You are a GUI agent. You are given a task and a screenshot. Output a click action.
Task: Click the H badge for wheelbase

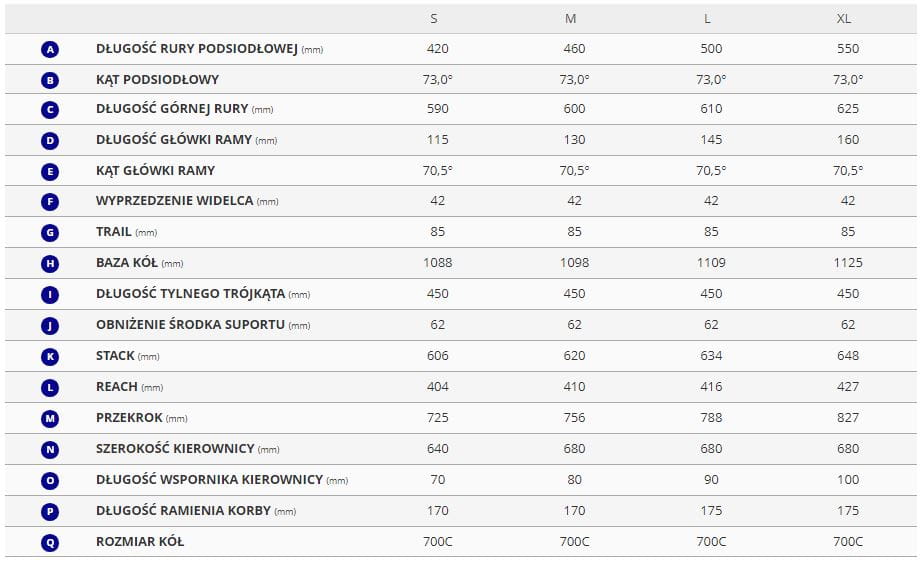(51, 264)
